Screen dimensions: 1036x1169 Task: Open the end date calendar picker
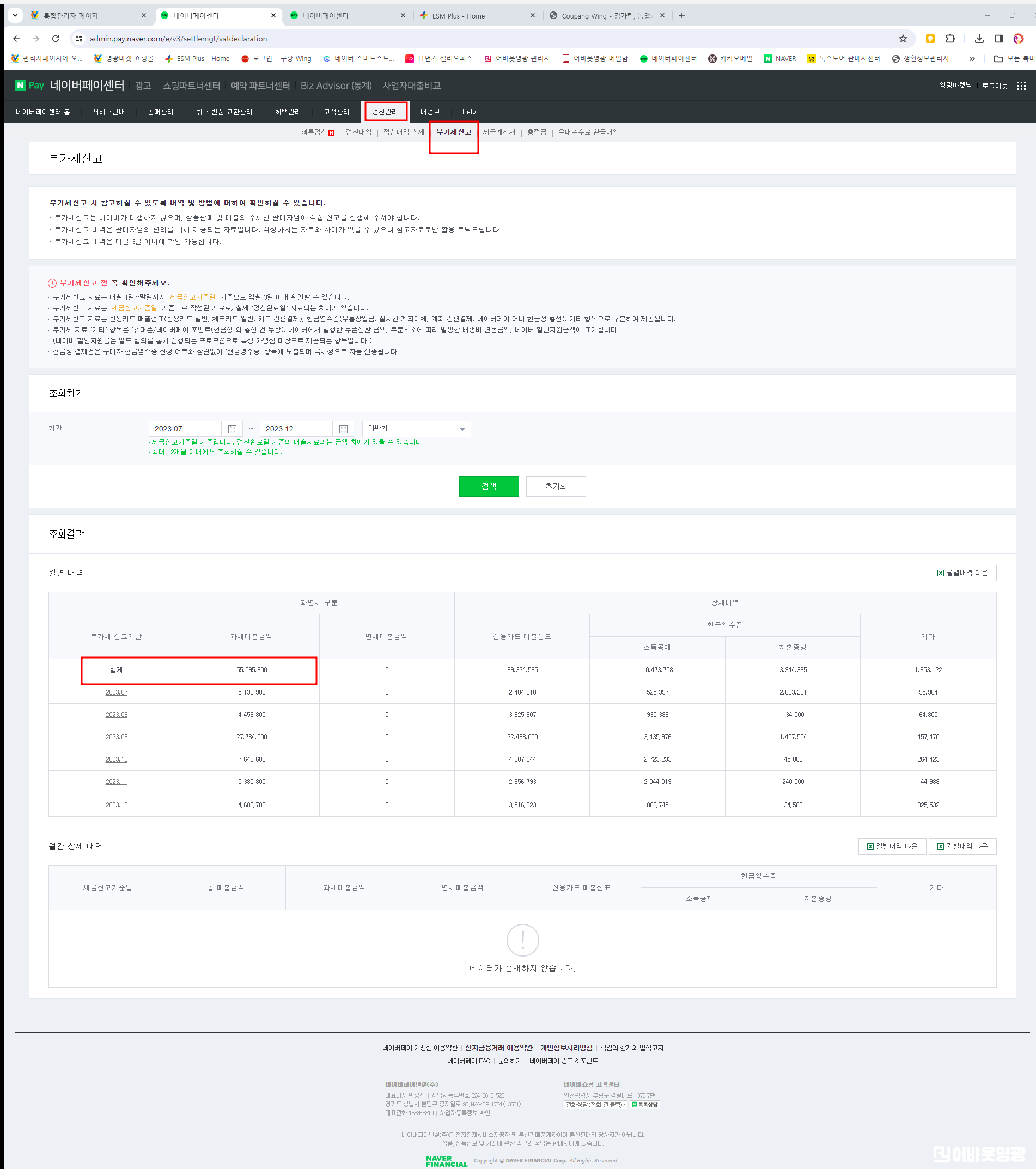point(343,429)
